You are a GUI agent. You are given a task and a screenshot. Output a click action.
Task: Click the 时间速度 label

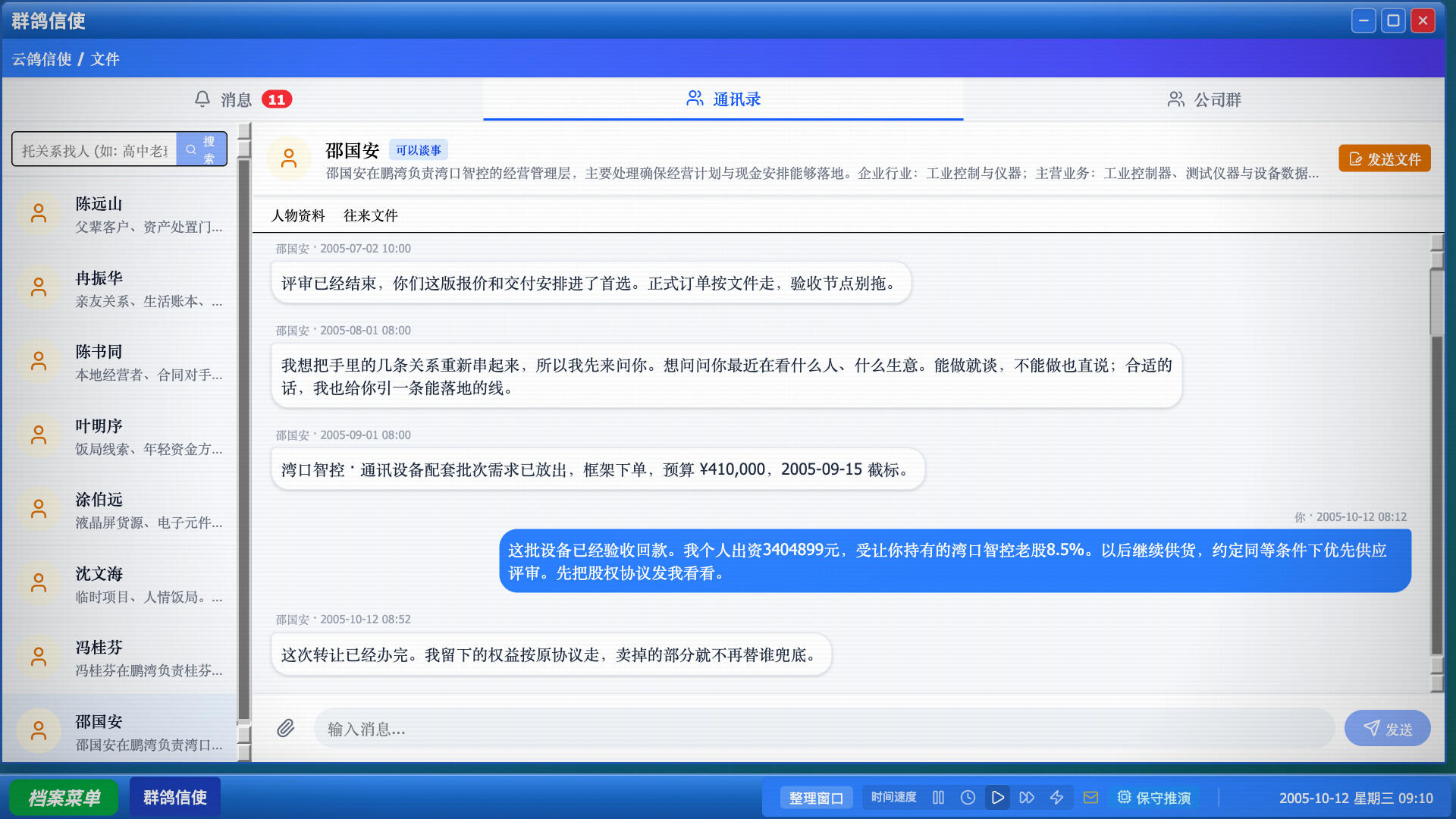pyautogui.click(x=893, y=797)
